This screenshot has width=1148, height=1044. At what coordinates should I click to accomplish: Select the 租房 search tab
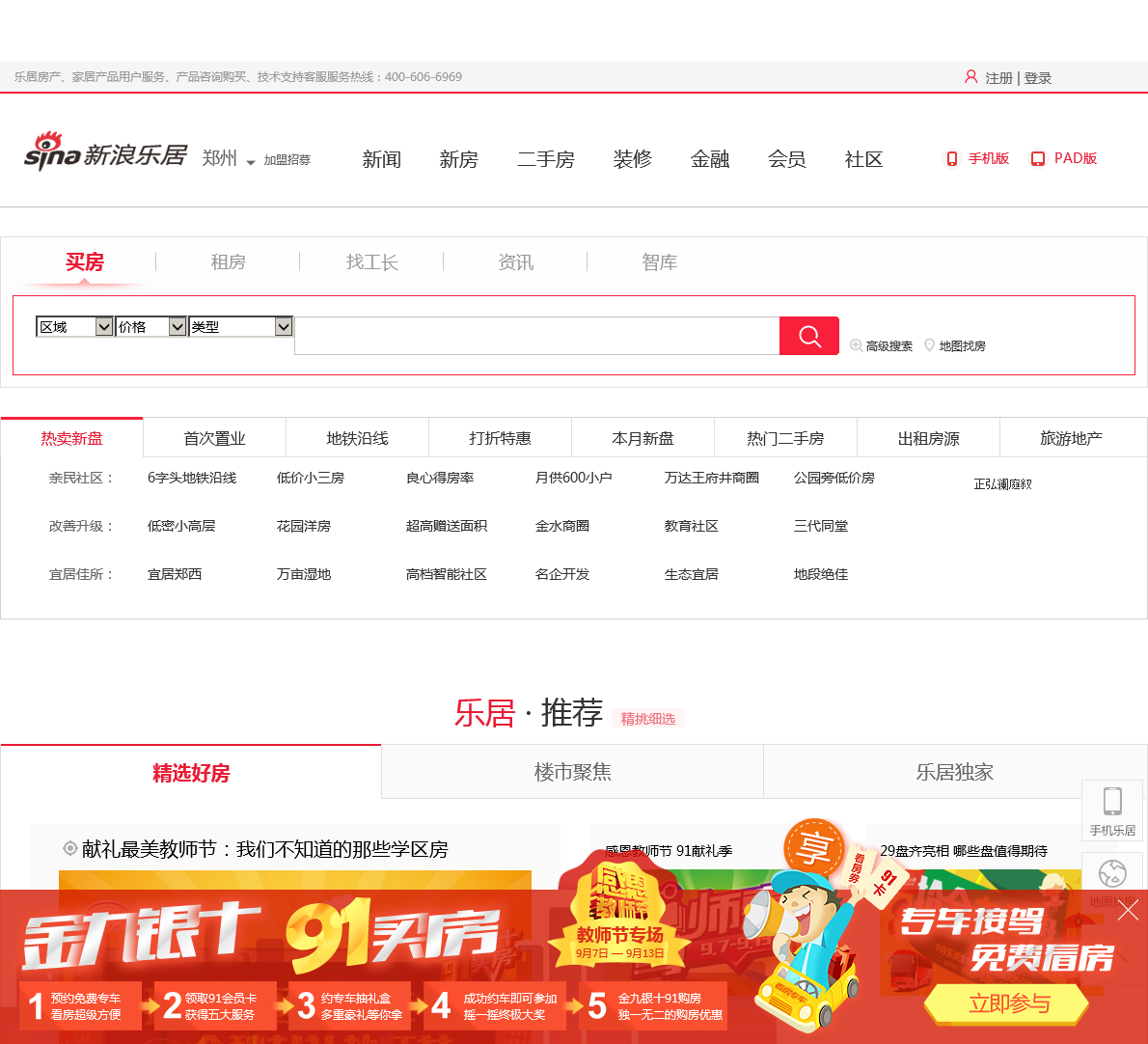[228, 262]
